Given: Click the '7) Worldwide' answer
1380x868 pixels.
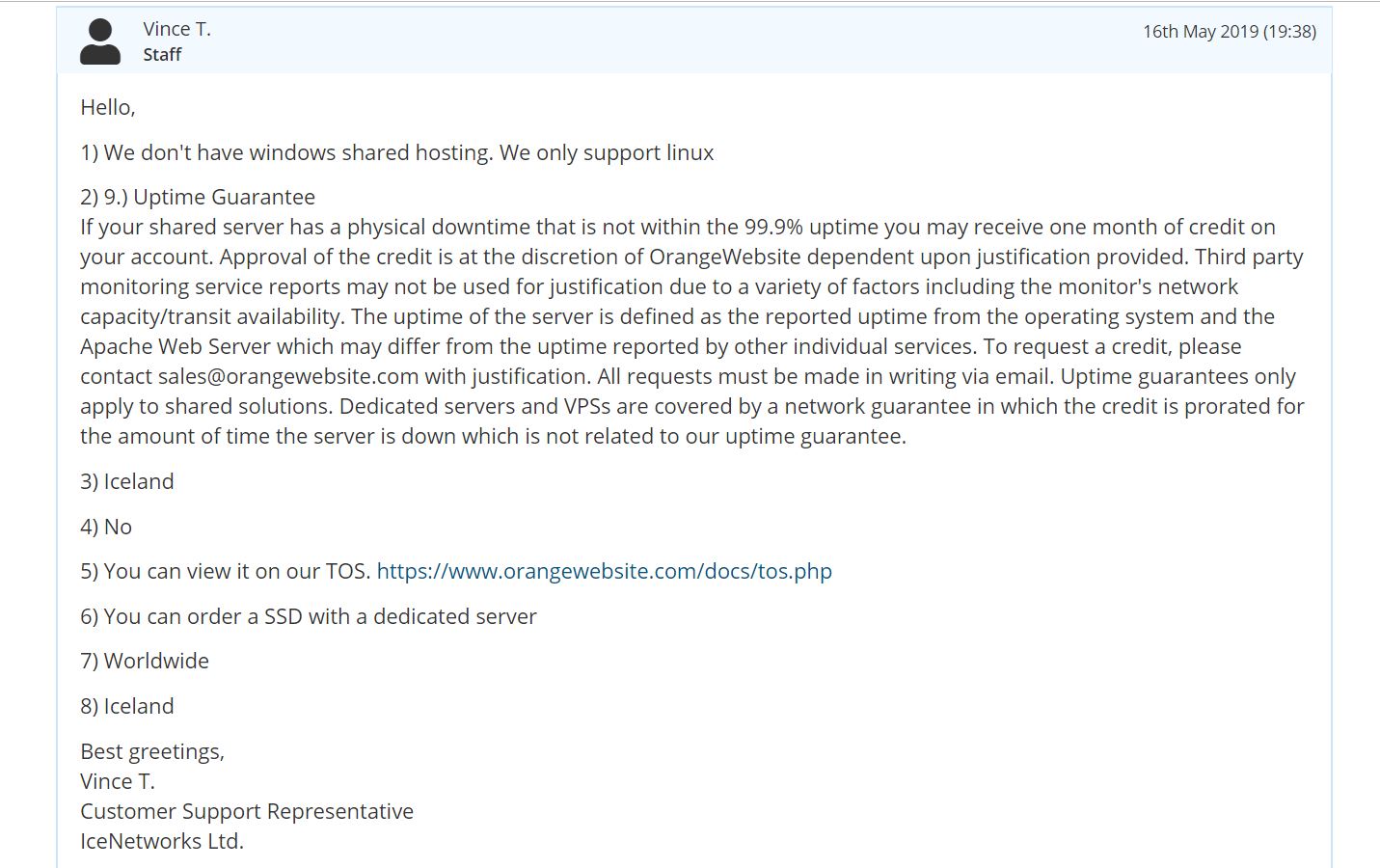Looking at the screenshot, I should point(145,661).
